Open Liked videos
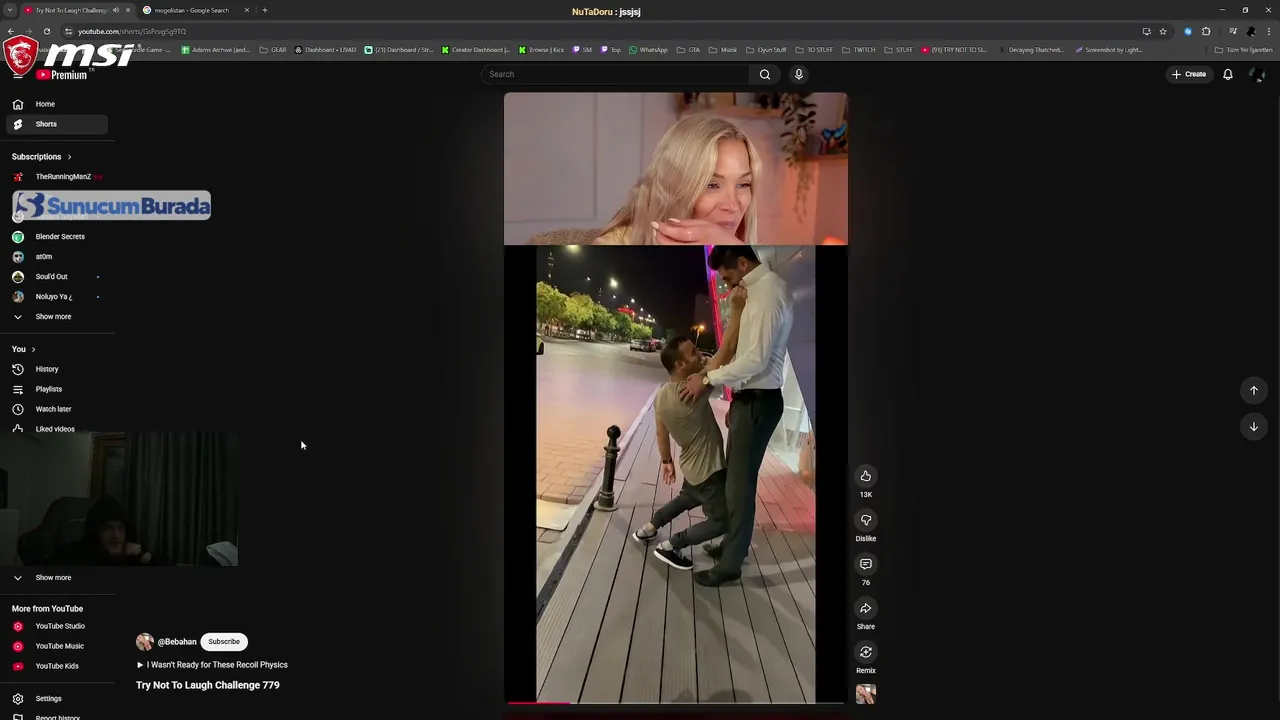This screenshot has width=1280, height=720. pyautogui.click(x=56, y=429)
